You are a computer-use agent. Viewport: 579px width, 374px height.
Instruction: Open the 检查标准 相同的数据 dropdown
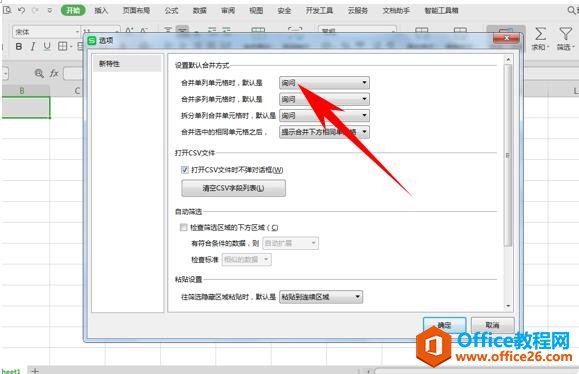click(246, 260)
